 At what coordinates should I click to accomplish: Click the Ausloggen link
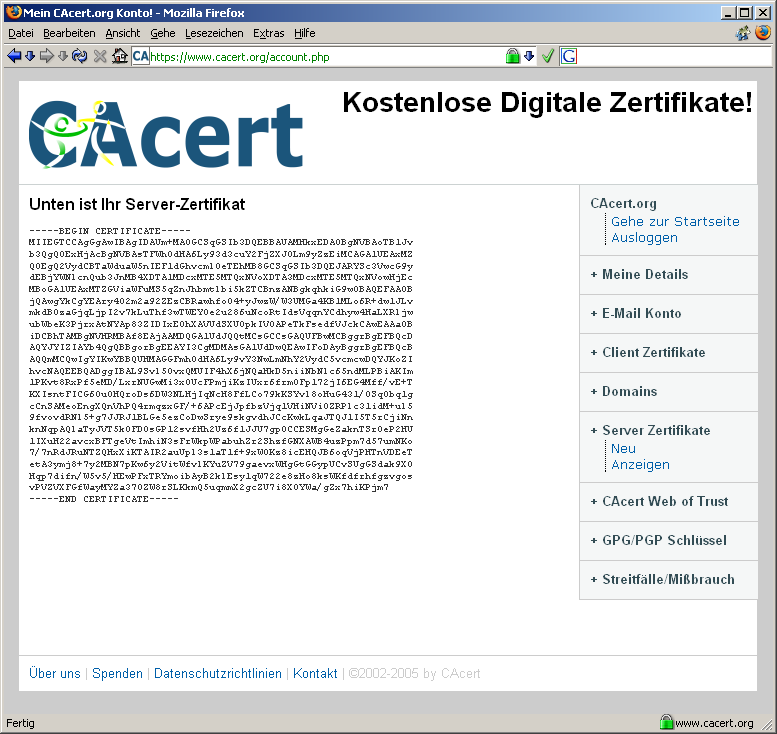click(644, 237)
